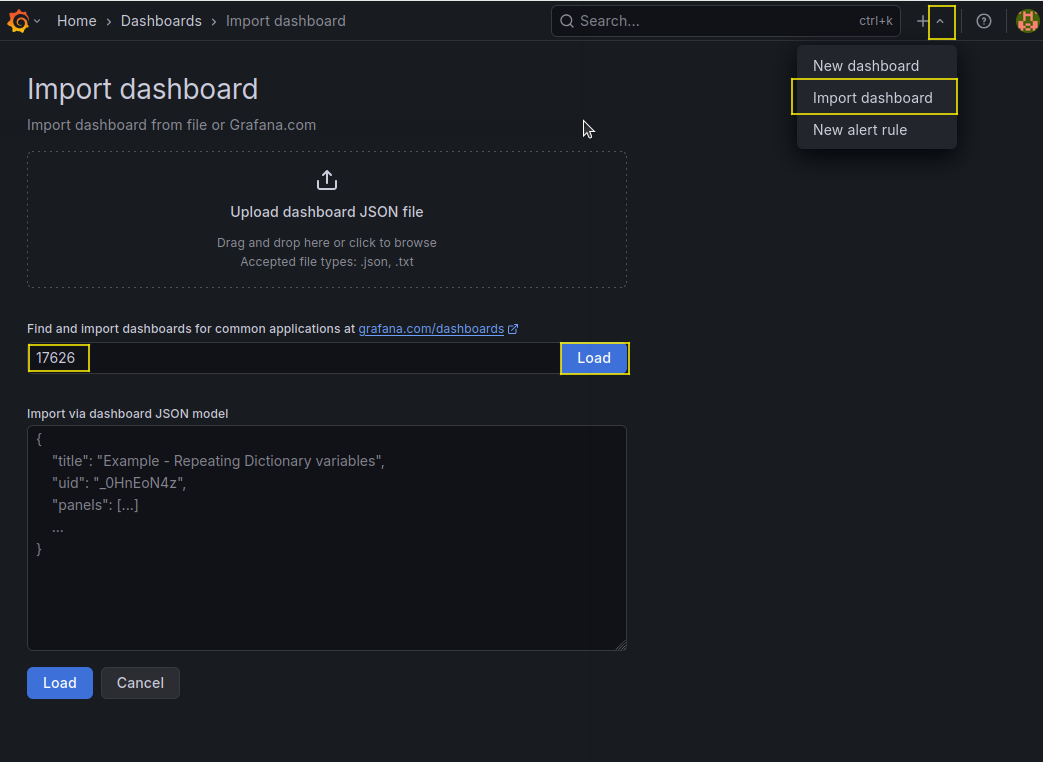The image size is (1043, 762).
Task: Click the Grafana logo icon
Action: point(18,21)
